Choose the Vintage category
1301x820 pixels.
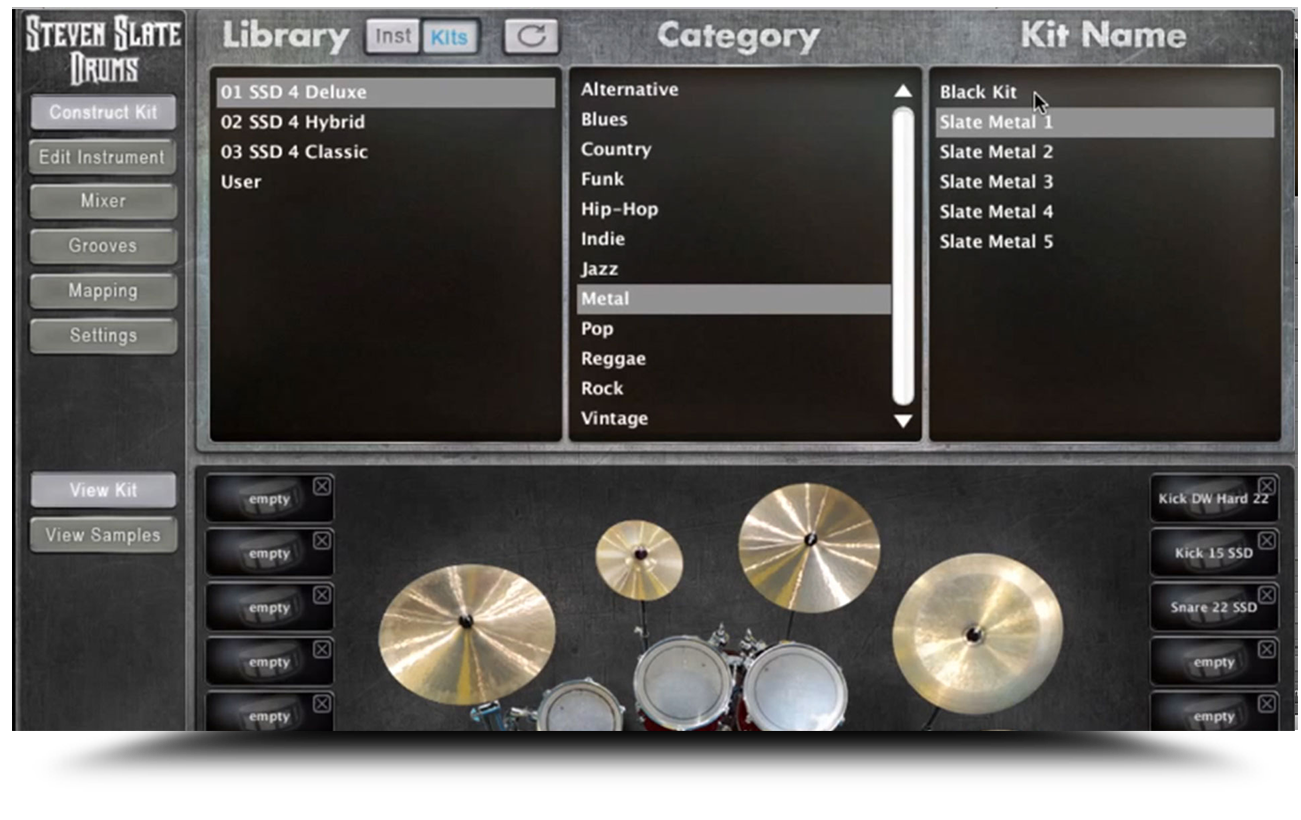[x=733, y=419]
